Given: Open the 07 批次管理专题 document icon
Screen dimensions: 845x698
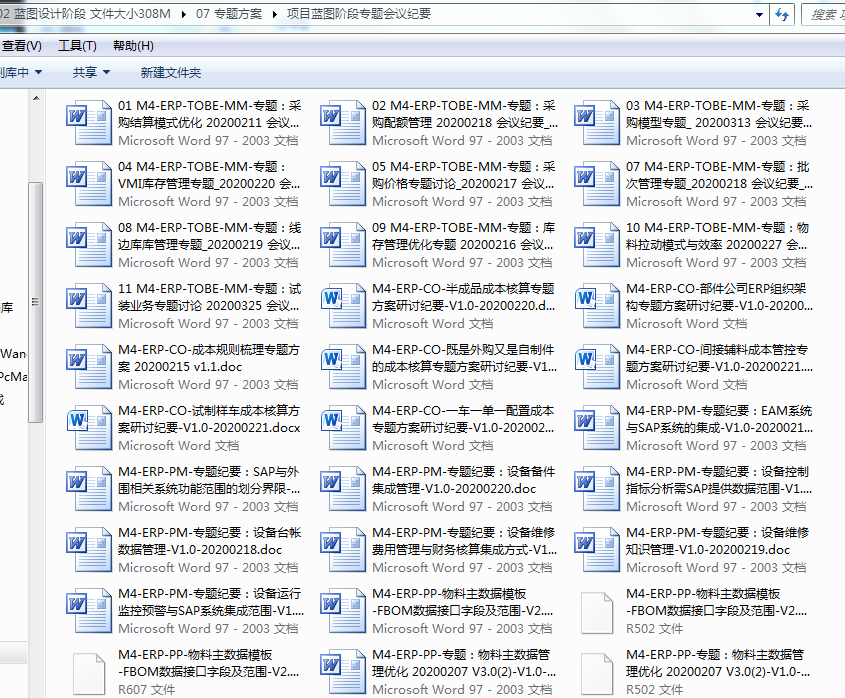Looking at the screenshot, I should tap(597, 182).
